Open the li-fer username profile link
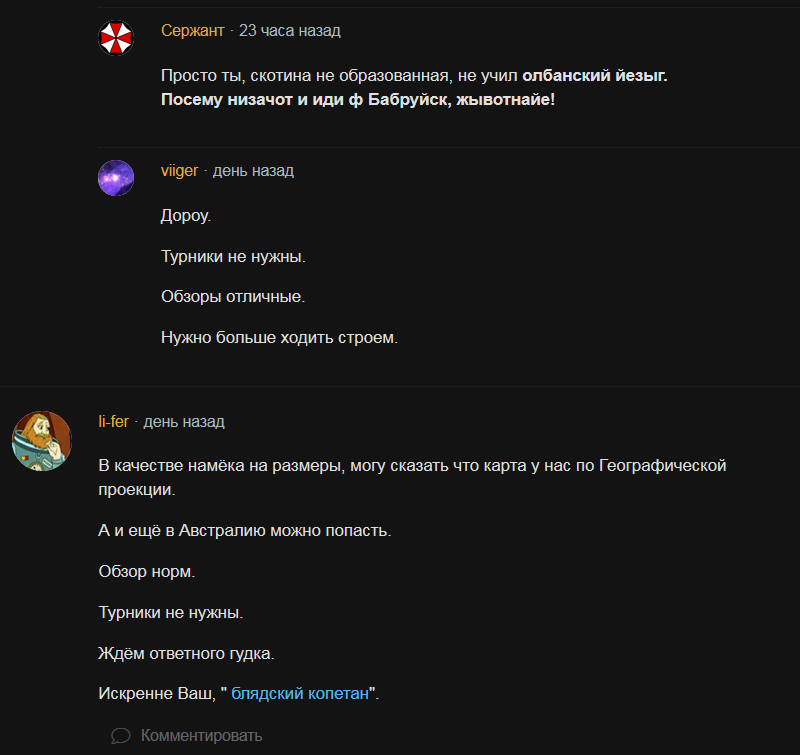 coord(114,422)
